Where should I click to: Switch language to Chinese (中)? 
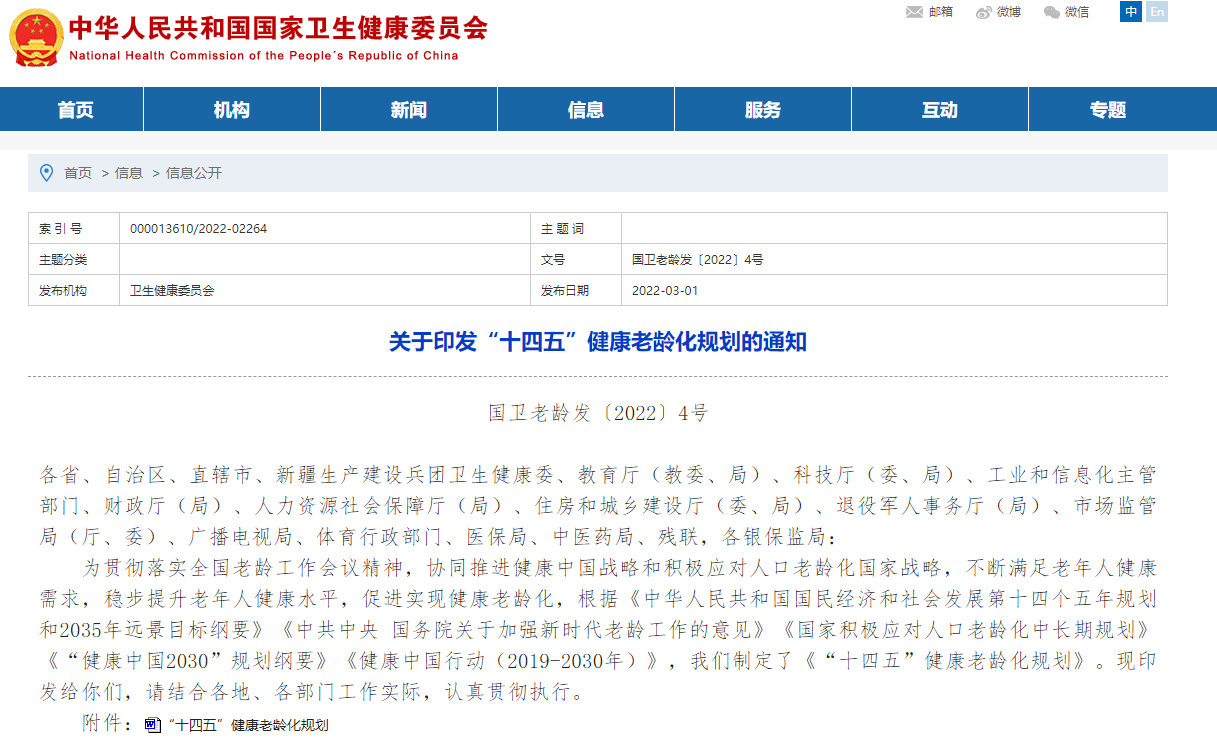click(1131, 12)
